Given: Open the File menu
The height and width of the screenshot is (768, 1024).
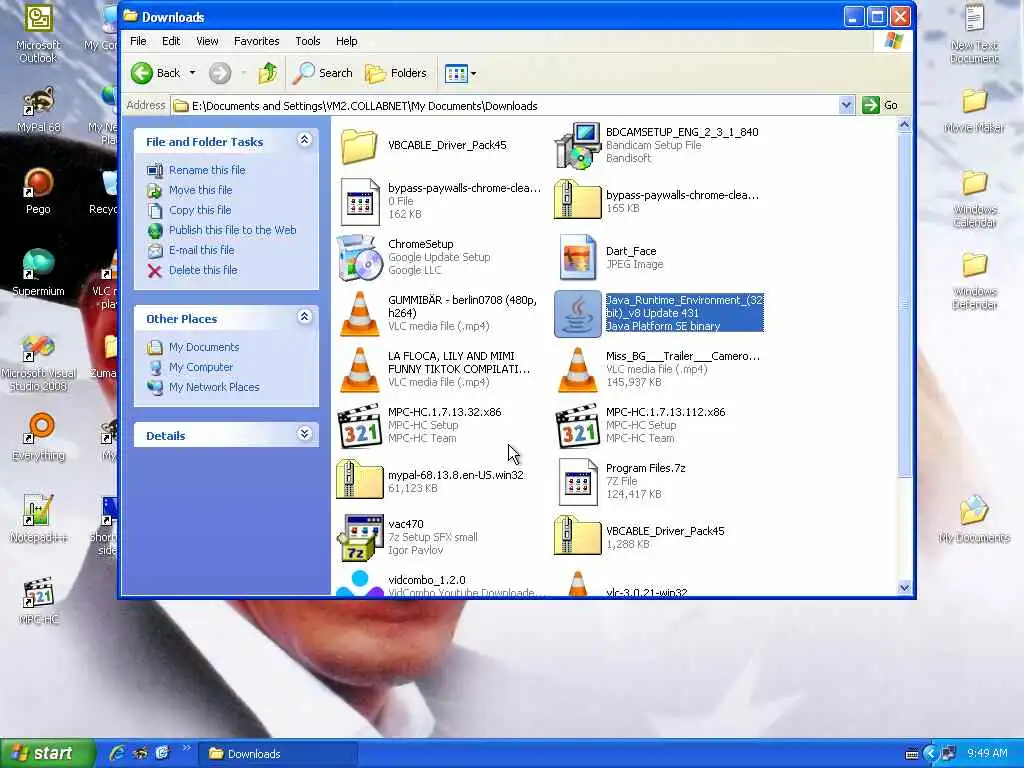Looking at the screenshot, I should 138,41.
